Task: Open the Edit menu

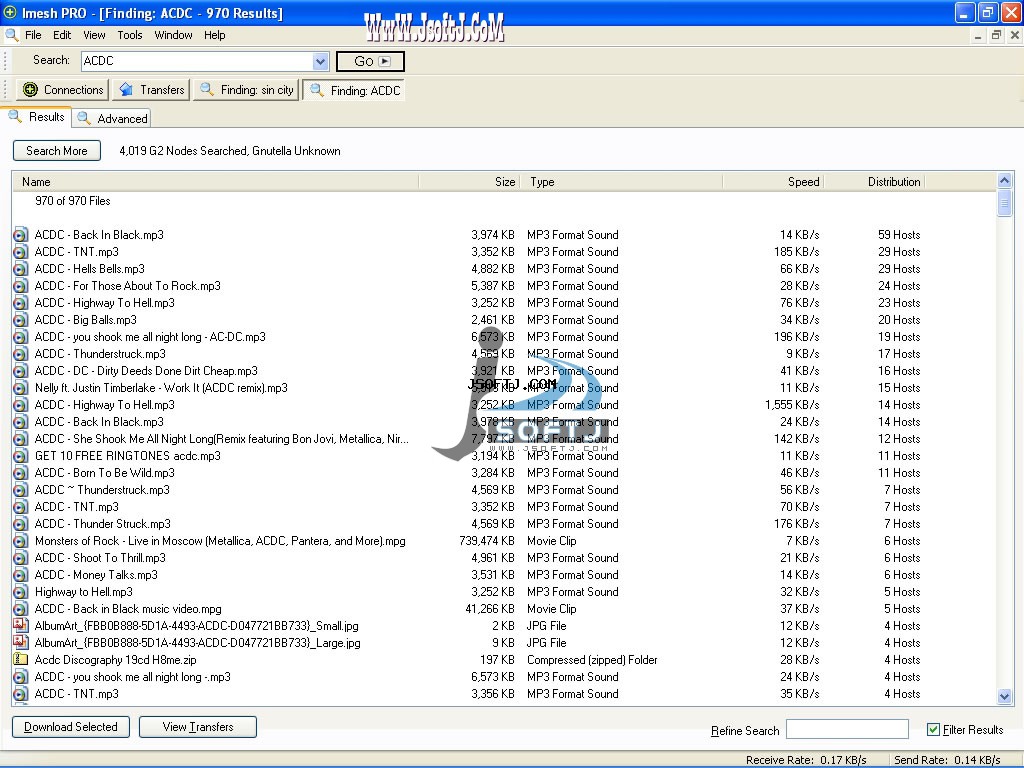Action: point(62,35)
